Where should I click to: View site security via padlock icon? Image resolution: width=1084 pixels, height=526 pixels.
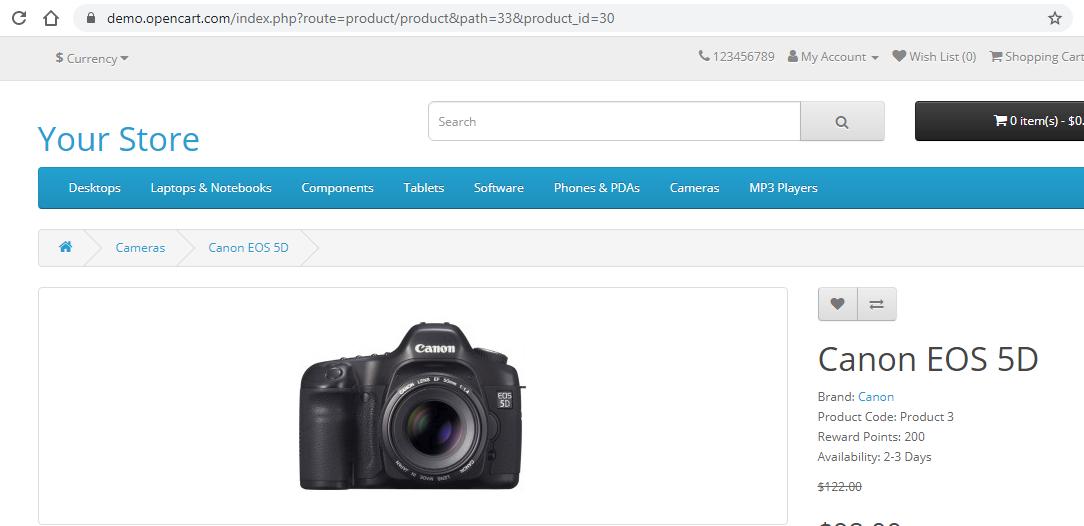point(91,18)
